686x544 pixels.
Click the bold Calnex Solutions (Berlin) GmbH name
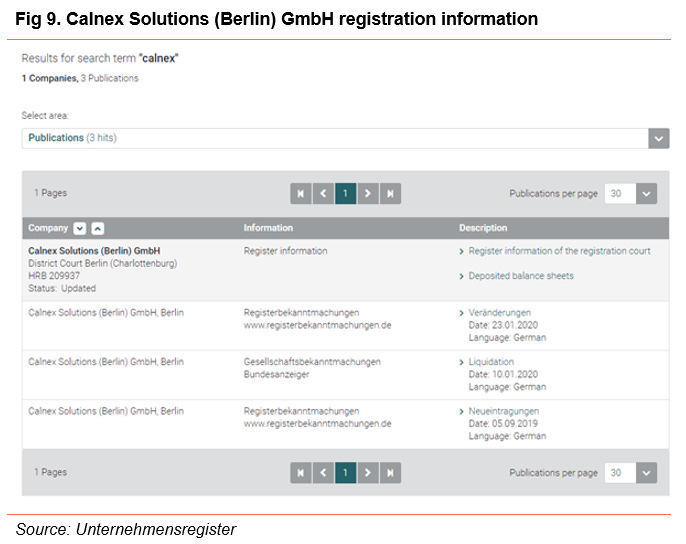(94, 251)
